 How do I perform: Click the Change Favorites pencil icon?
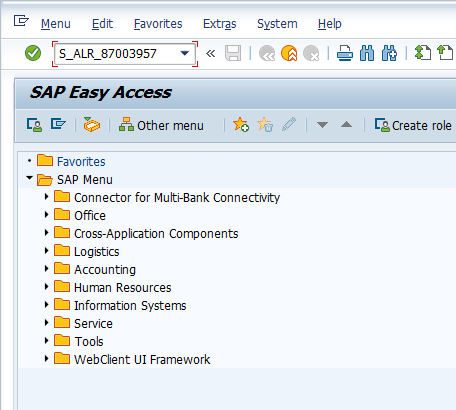(x=289, y=124)
